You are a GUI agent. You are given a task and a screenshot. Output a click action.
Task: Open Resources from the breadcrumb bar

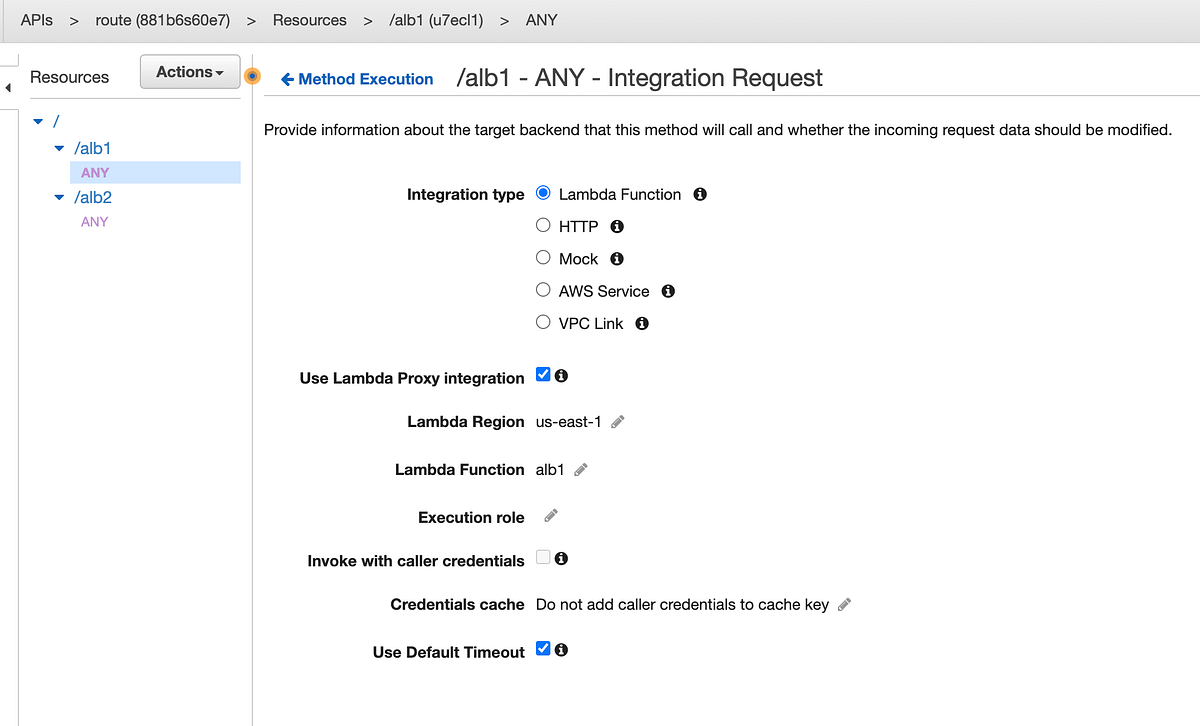point(309,19)
